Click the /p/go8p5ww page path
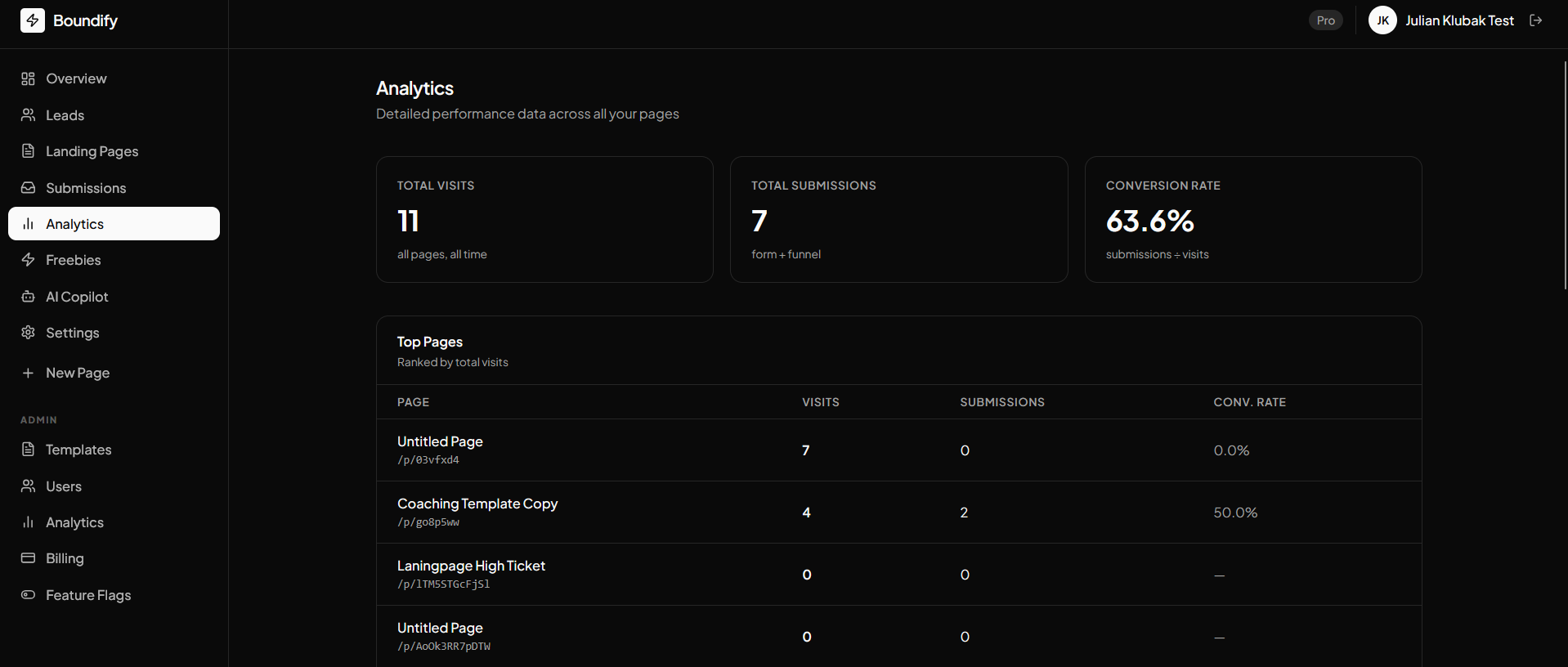Image resolution: width=1568 pixels, height=667 pixels. pyautogui.click(x=428, y=522)
